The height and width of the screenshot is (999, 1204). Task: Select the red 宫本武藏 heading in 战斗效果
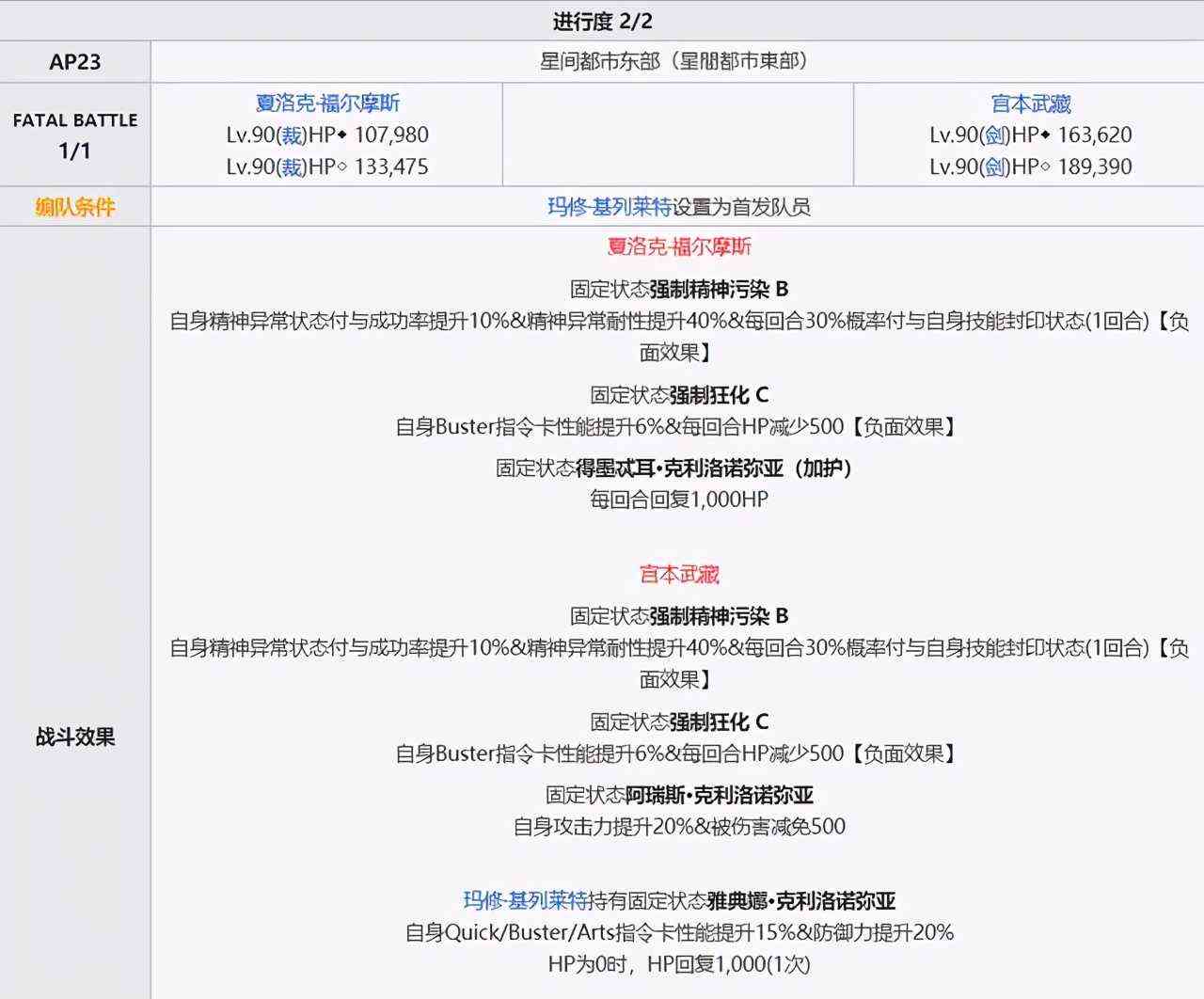[x=679, y=575]
